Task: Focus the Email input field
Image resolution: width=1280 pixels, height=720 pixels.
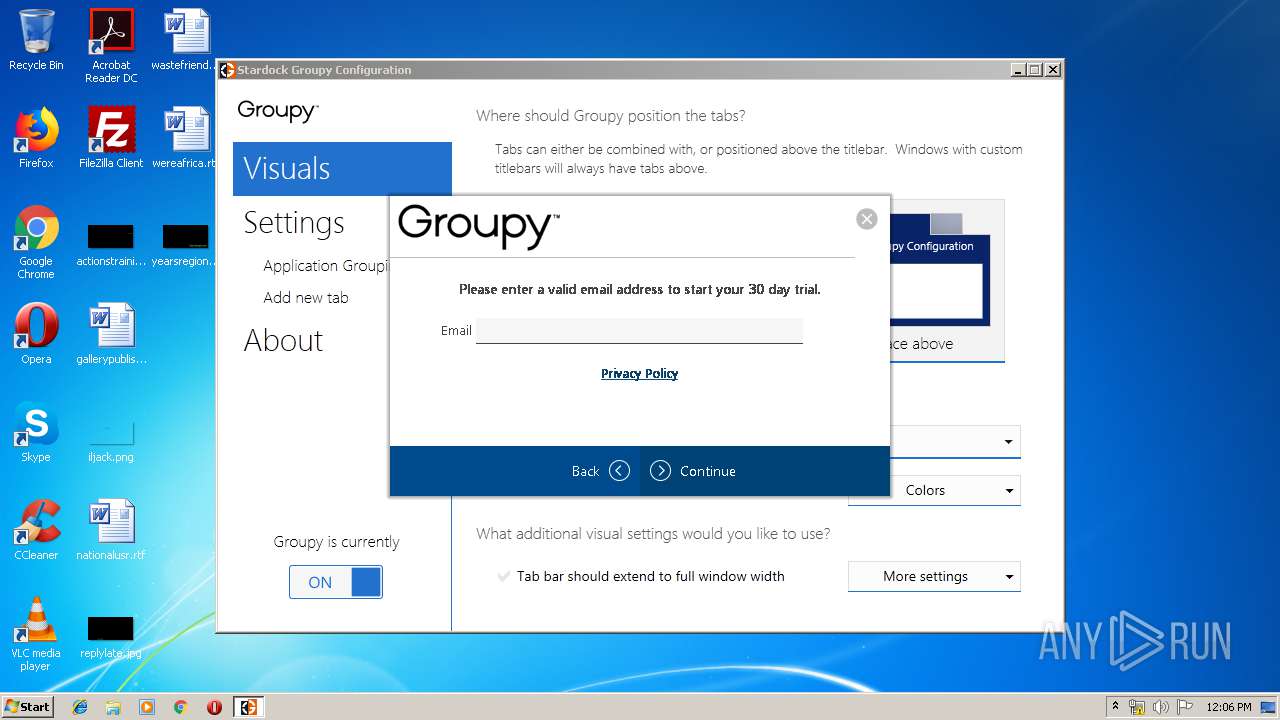Action: tap(639, 330)
